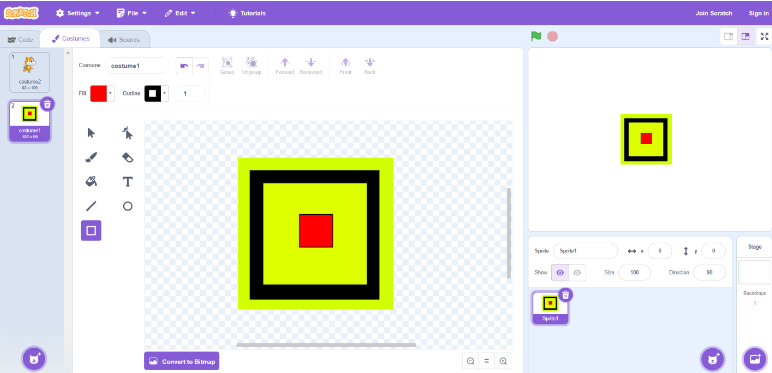Reset canvas zoom with equals button
Viewport: 772px width, 373px height.
(x=487, y=361)
